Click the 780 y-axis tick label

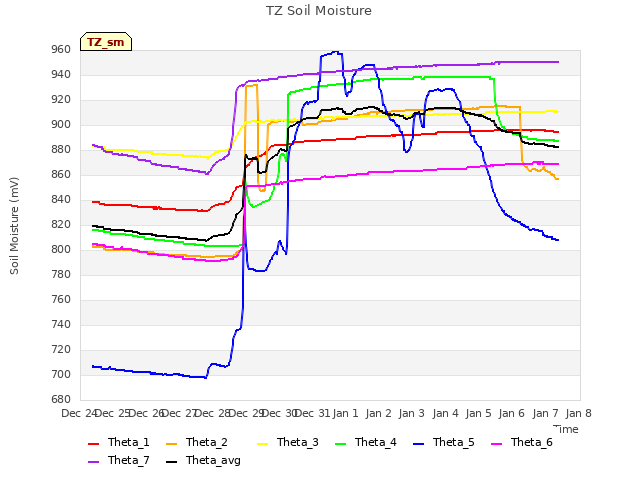click(61, 275)
